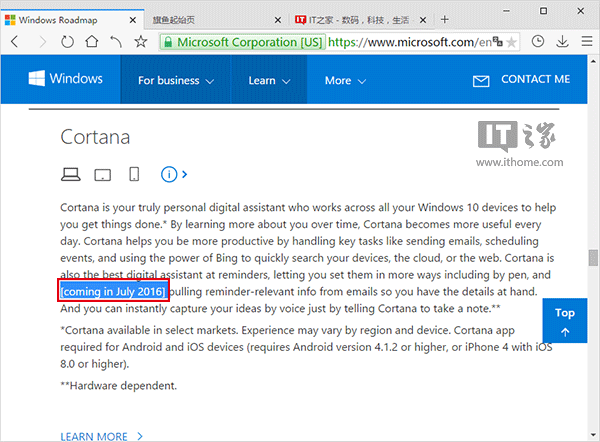Expand the More dropdown menu
600x442 pixels.
pos(345,80)
